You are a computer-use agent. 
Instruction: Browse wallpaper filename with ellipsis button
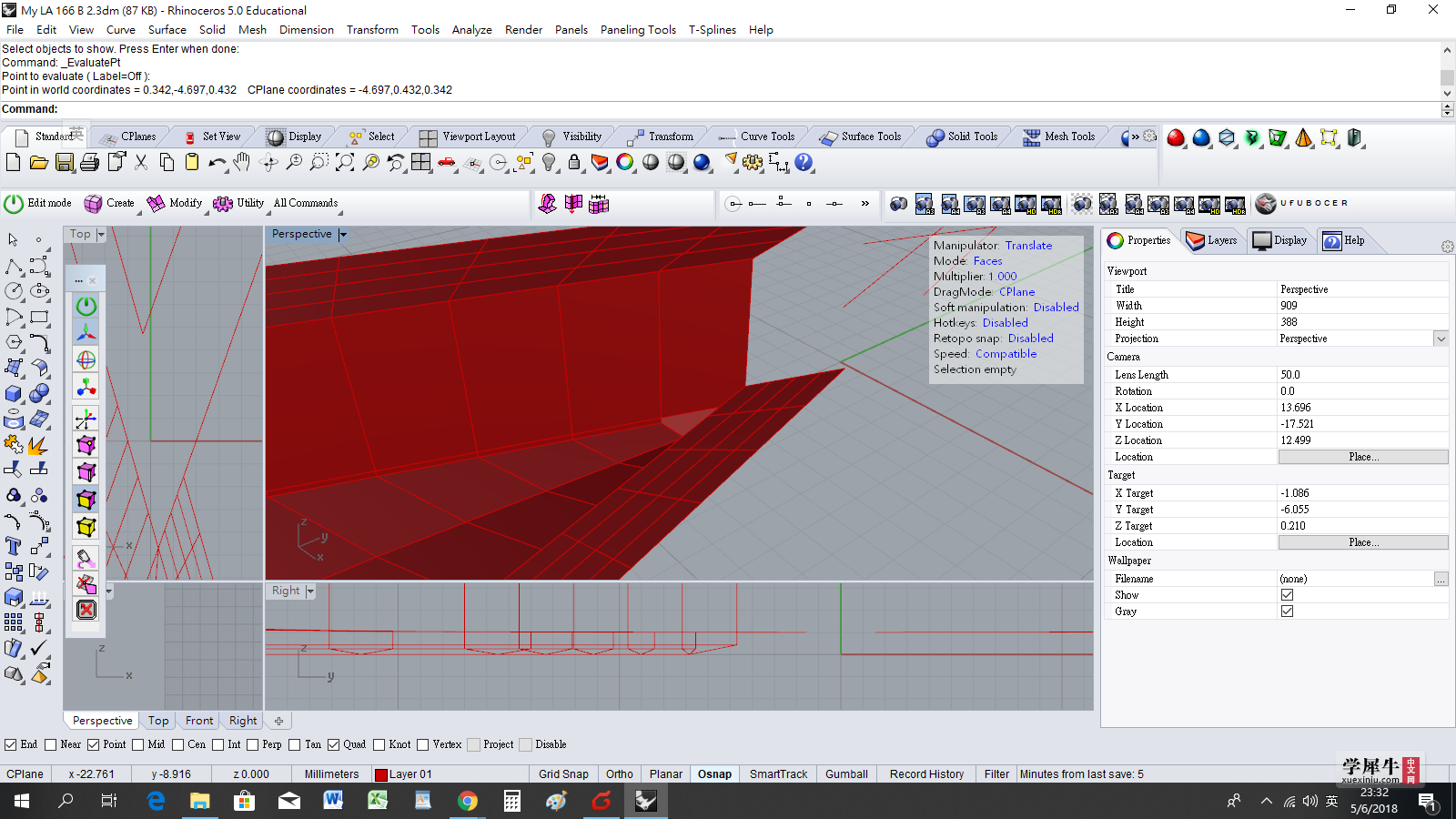[1441, 579]
